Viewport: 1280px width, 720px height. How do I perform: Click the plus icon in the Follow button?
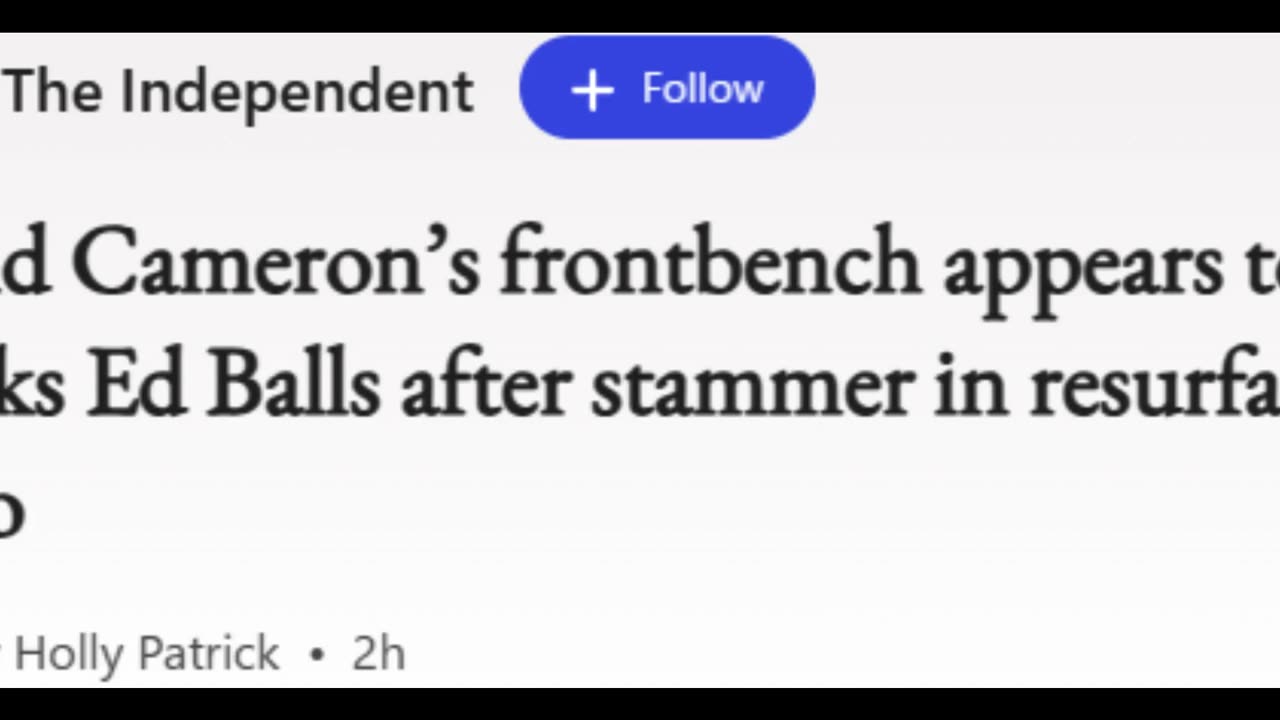(x=592, y=90)
